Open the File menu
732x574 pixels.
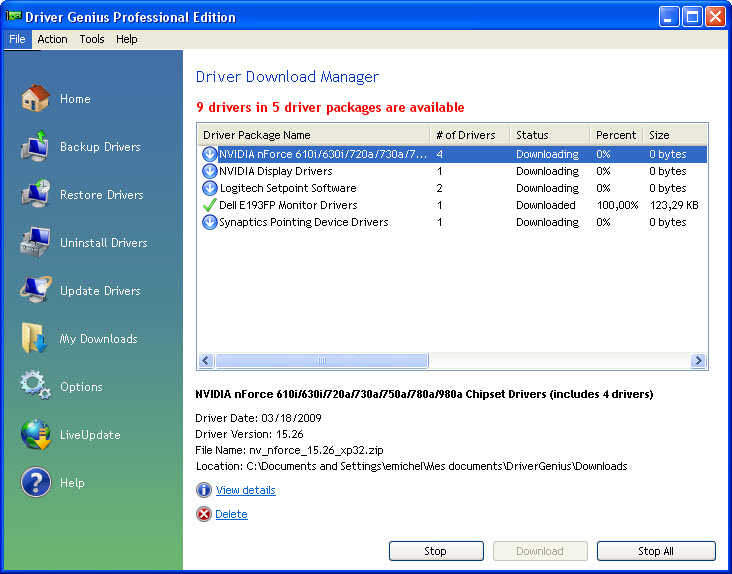pyautogui.click(x=17, y=39)
